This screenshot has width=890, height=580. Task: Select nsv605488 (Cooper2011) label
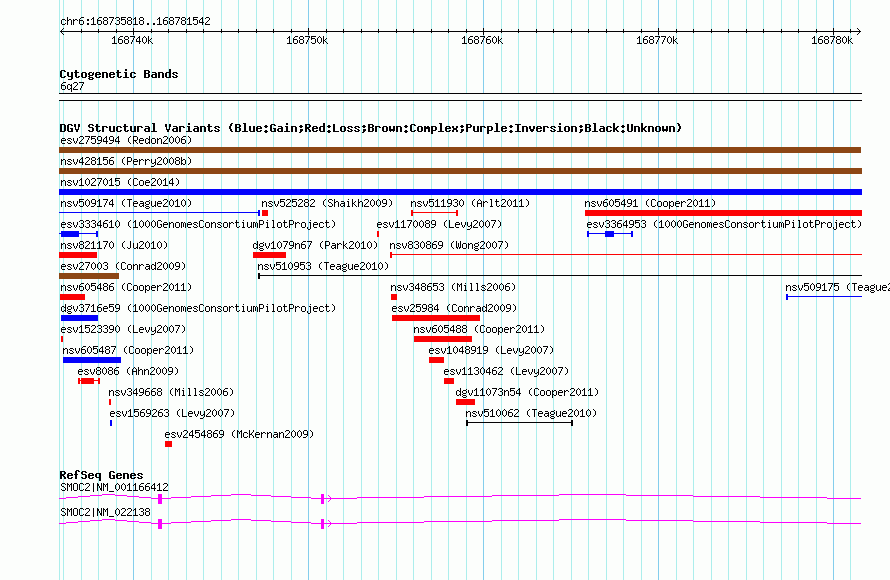pos(479,329)
